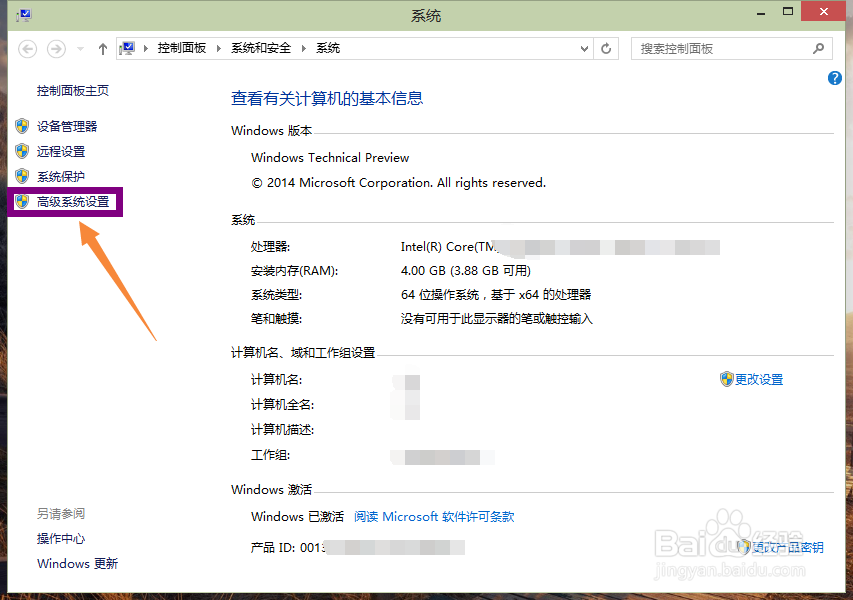Click the 4.00 GB (3.88 GB 可用) value
Image resolution: width=853 pixels, height=600 pixels.
(x=466, y=271)
